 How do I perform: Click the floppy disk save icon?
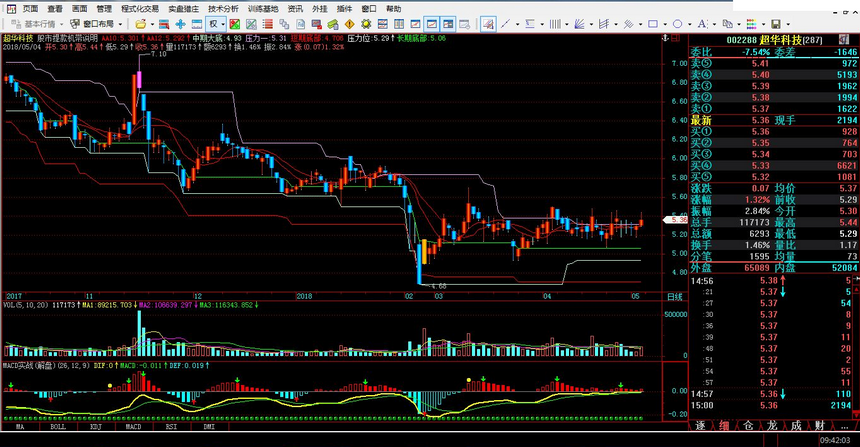click(x=776, y=24)
